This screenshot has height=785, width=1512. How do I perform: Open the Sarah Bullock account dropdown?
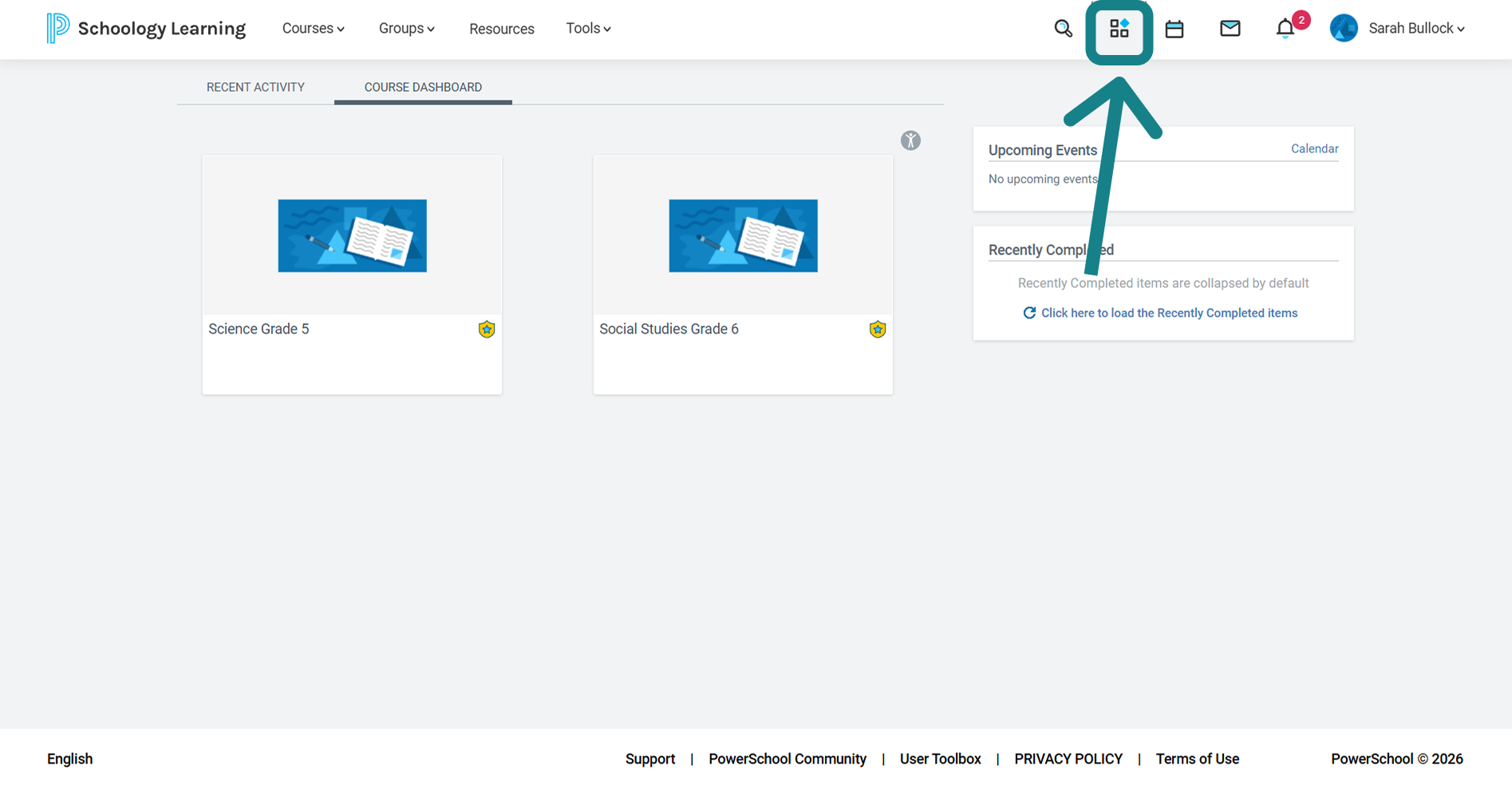click(1417, 29)
